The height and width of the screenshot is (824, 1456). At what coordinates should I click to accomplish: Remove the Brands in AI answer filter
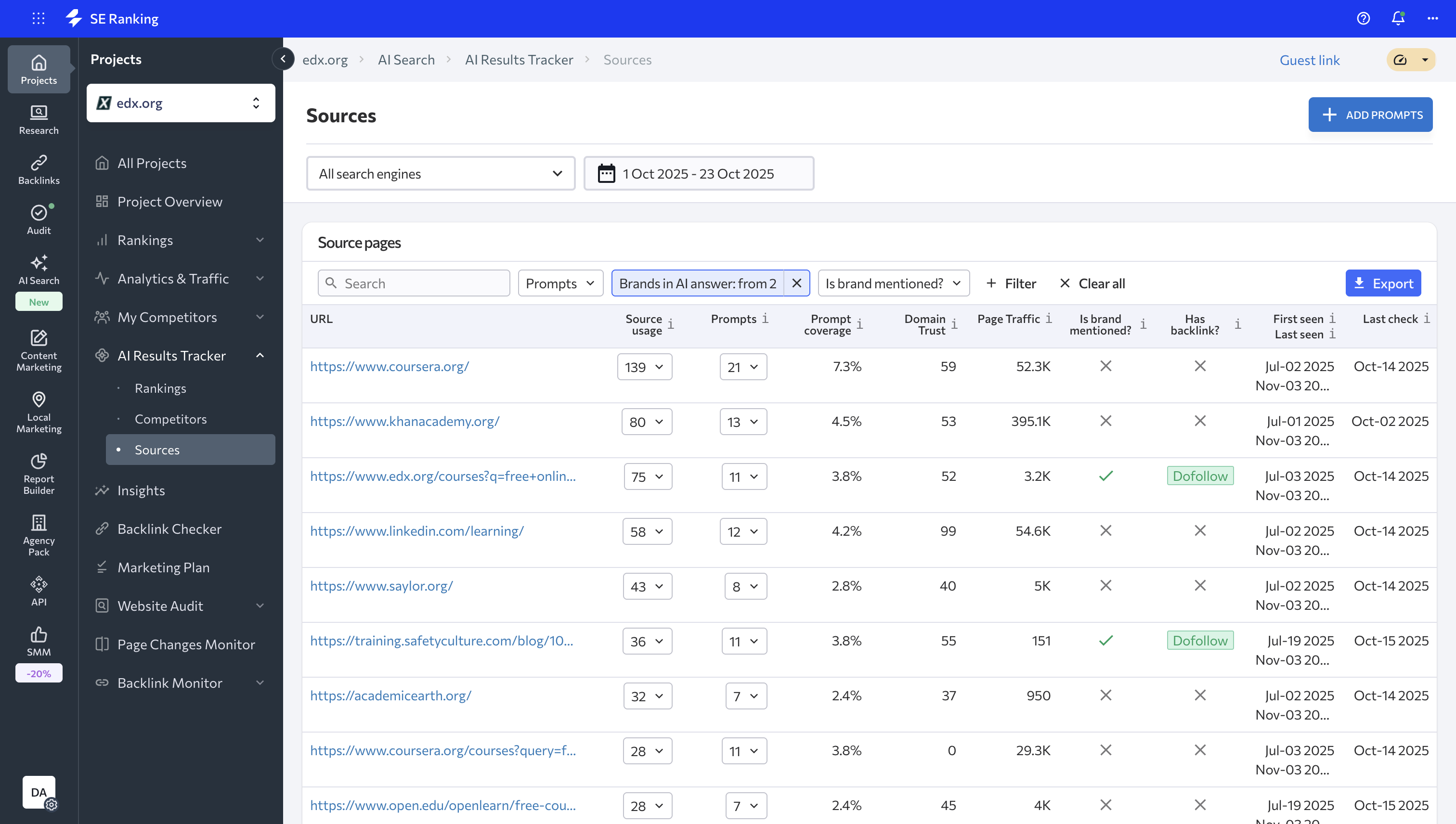(796, 283)
